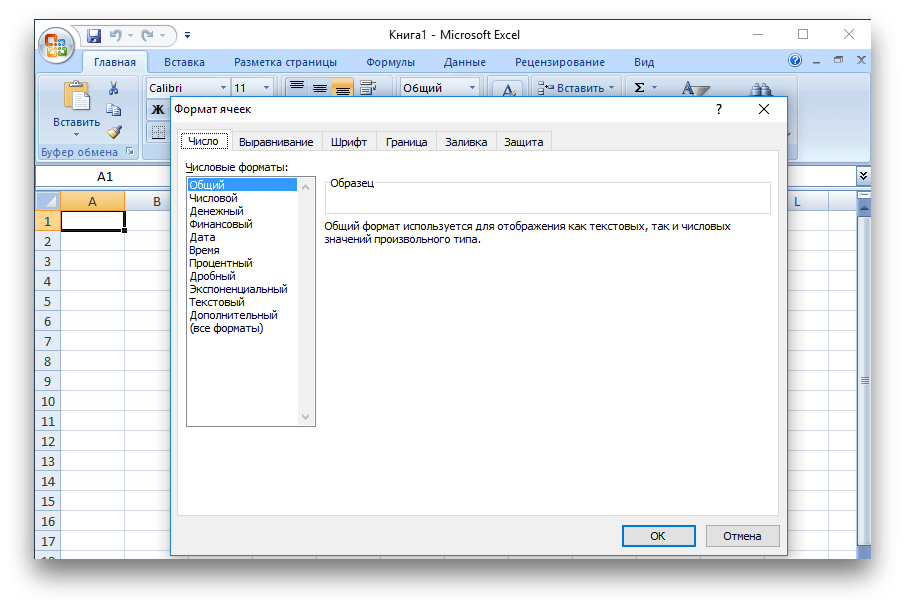Click the Name Box showing A1
This screenshot has height=608, width=905.
click(x=105, y=176)
